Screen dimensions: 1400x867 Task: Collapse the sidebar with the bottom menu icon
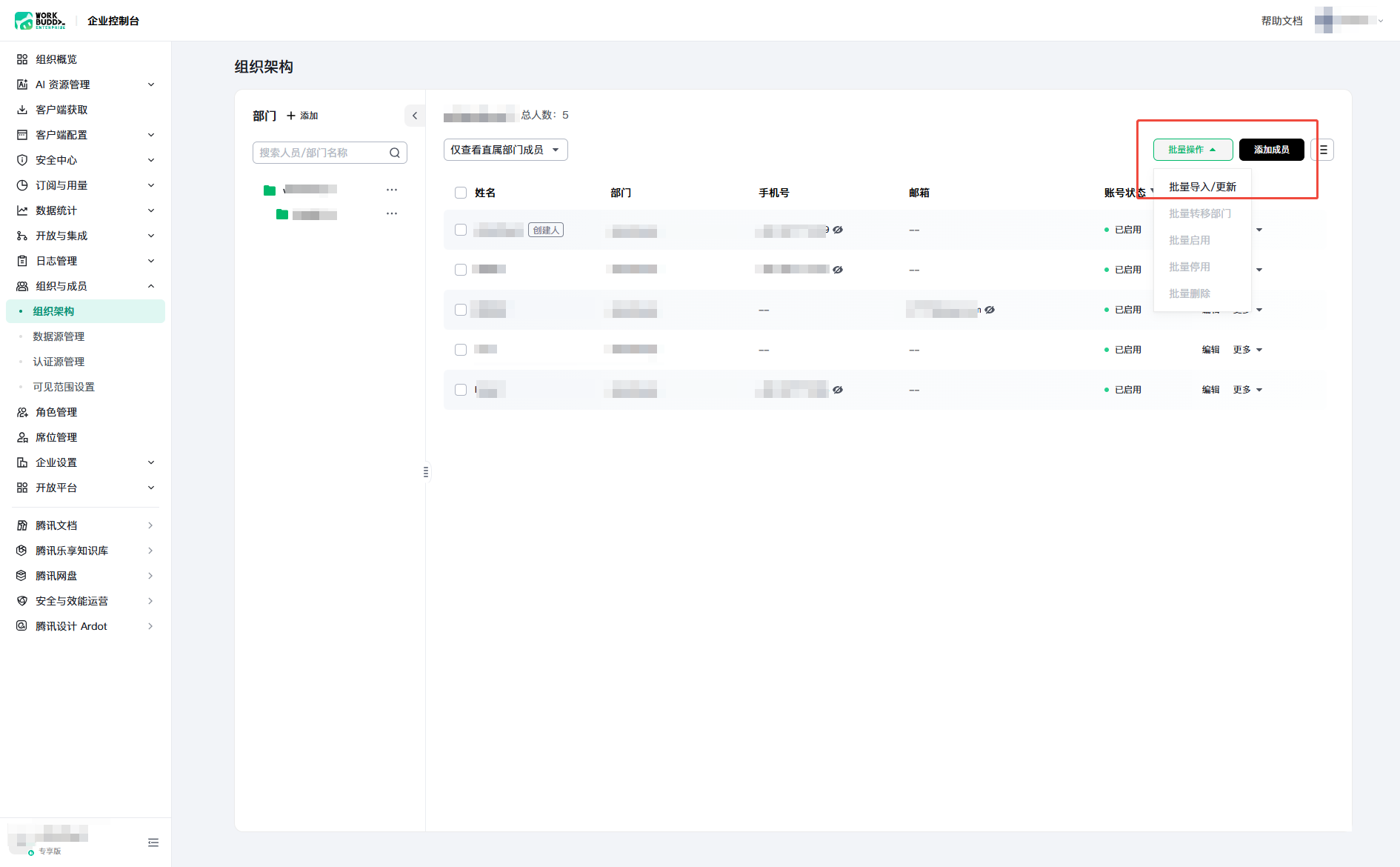[x=153, y=843]
